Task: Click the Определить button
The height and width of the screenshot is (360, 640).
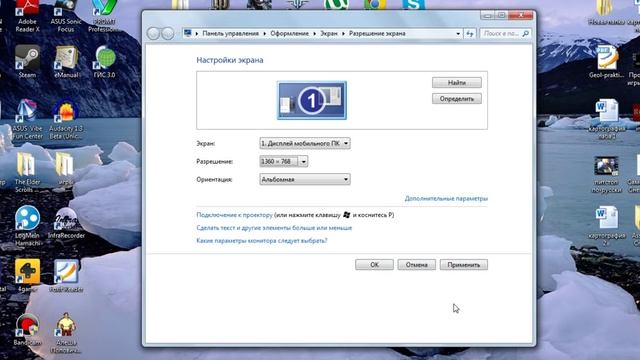Action: point(457,99)
